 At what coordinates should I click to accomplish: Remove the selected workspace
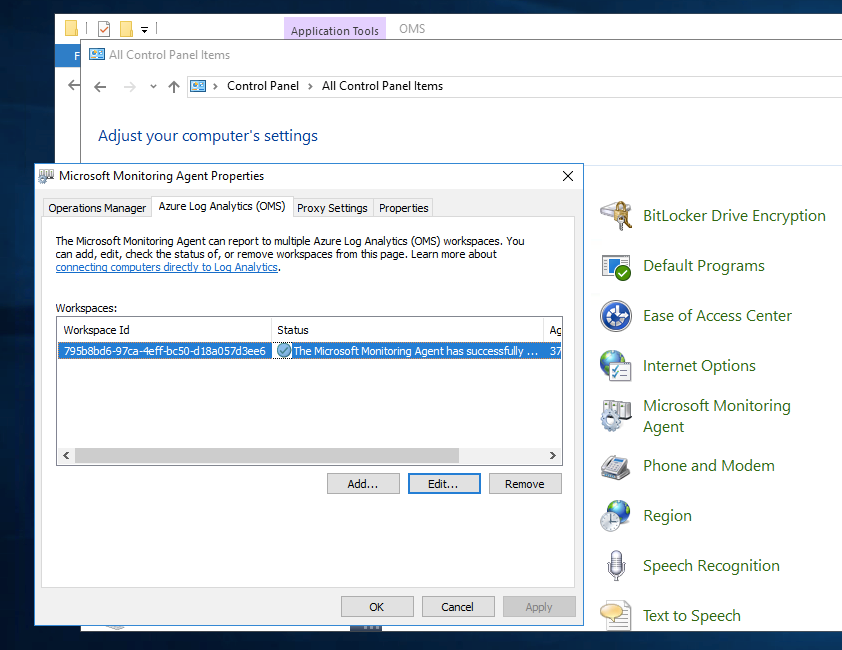[x=525, y=483]
